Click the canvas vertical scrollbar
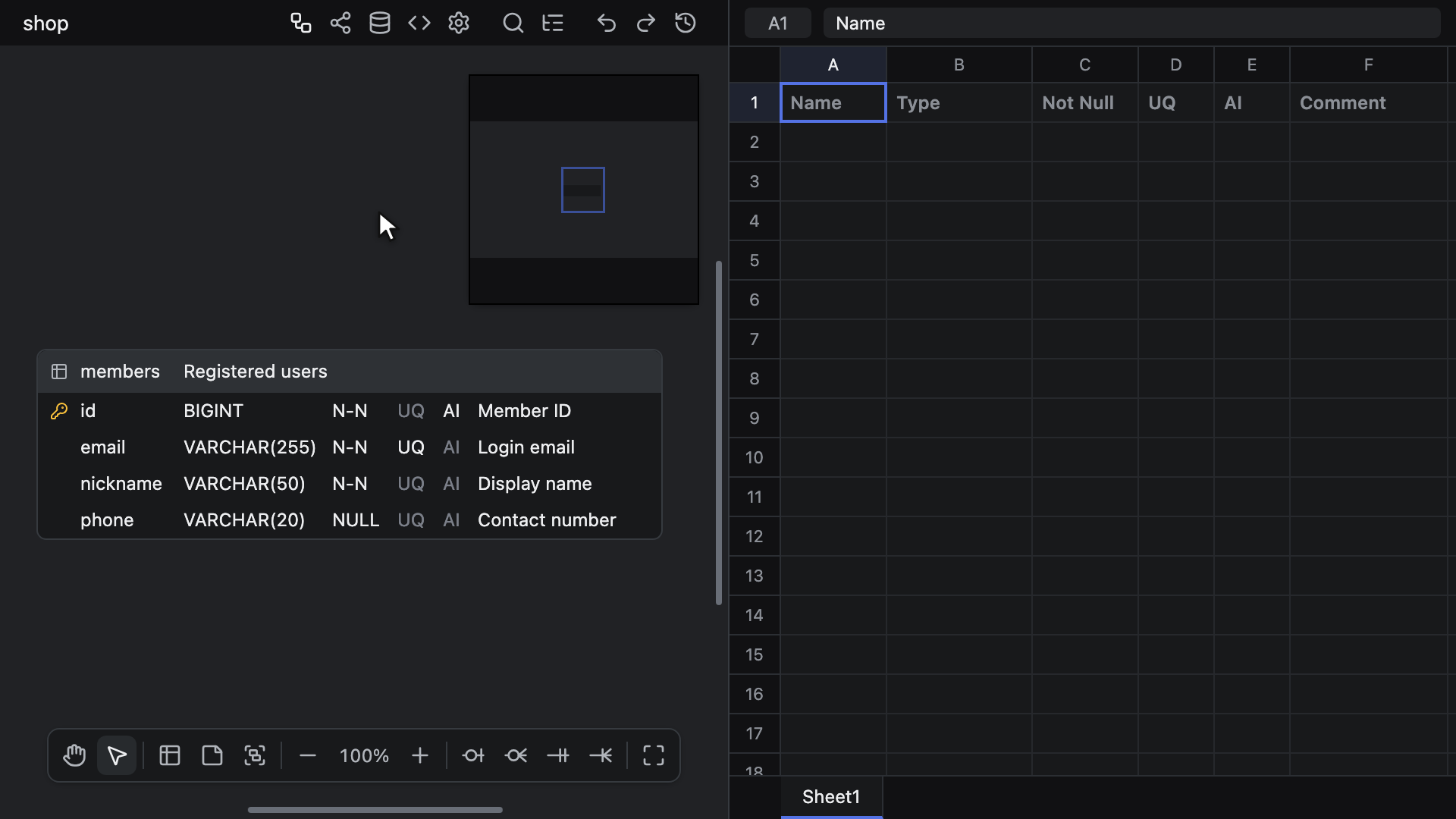The image size is (1456, 819). point(719,433)
